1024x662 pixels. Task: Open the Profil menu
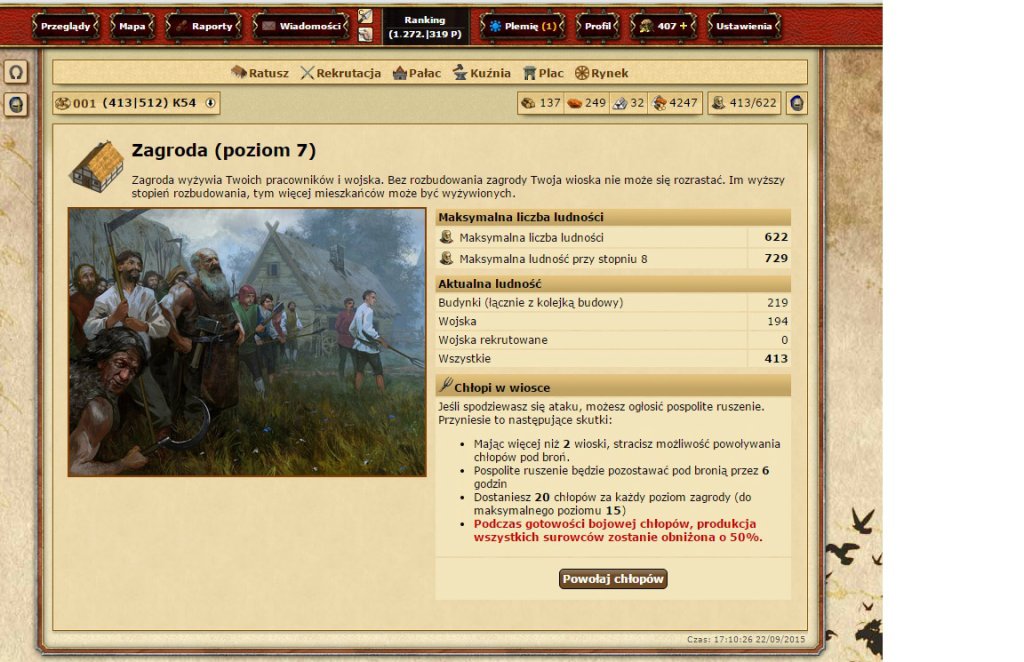point(597,26)
